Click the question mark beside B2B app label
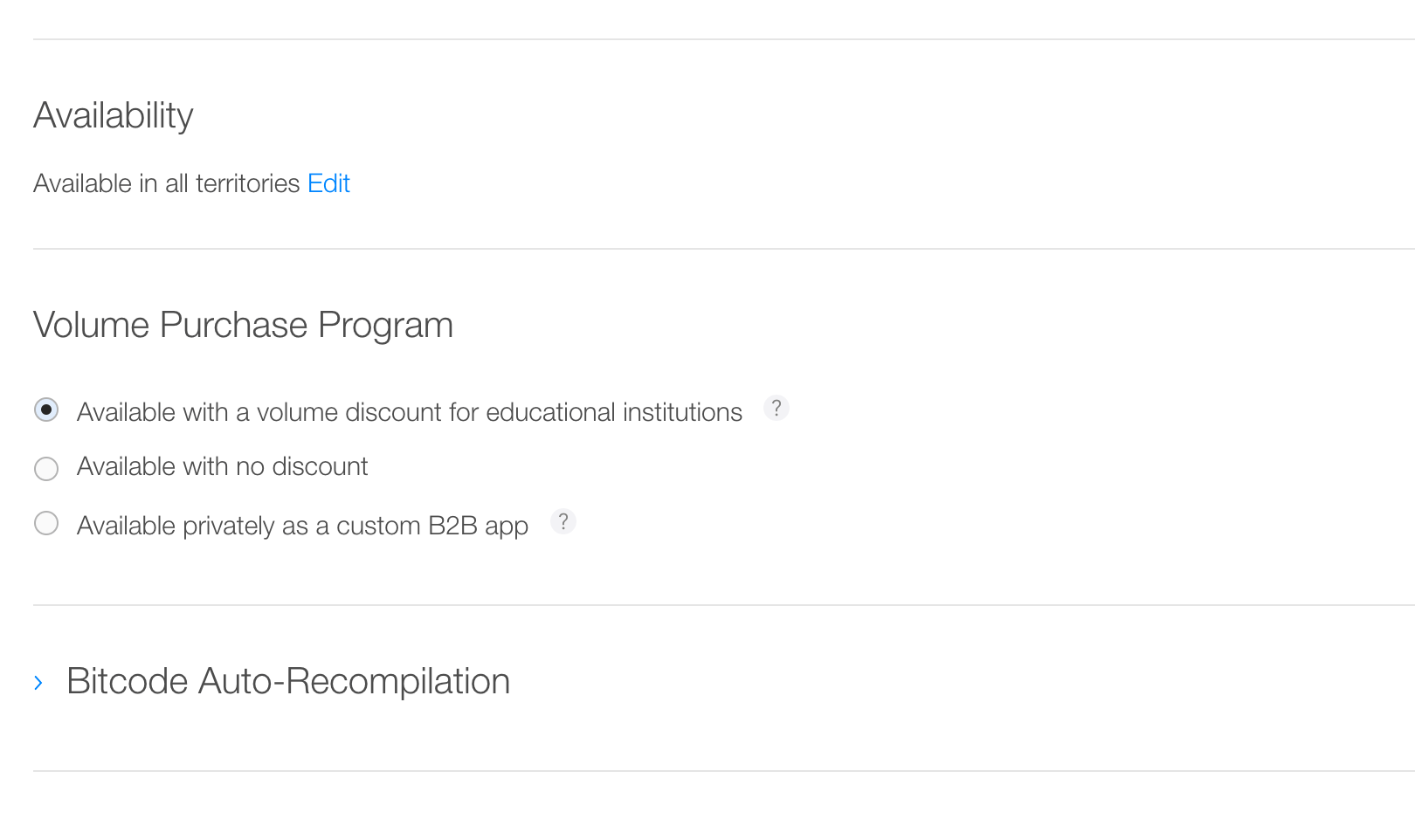This screenshot has width=1415, height=840. pyautogui.click(x=563, y=522)
